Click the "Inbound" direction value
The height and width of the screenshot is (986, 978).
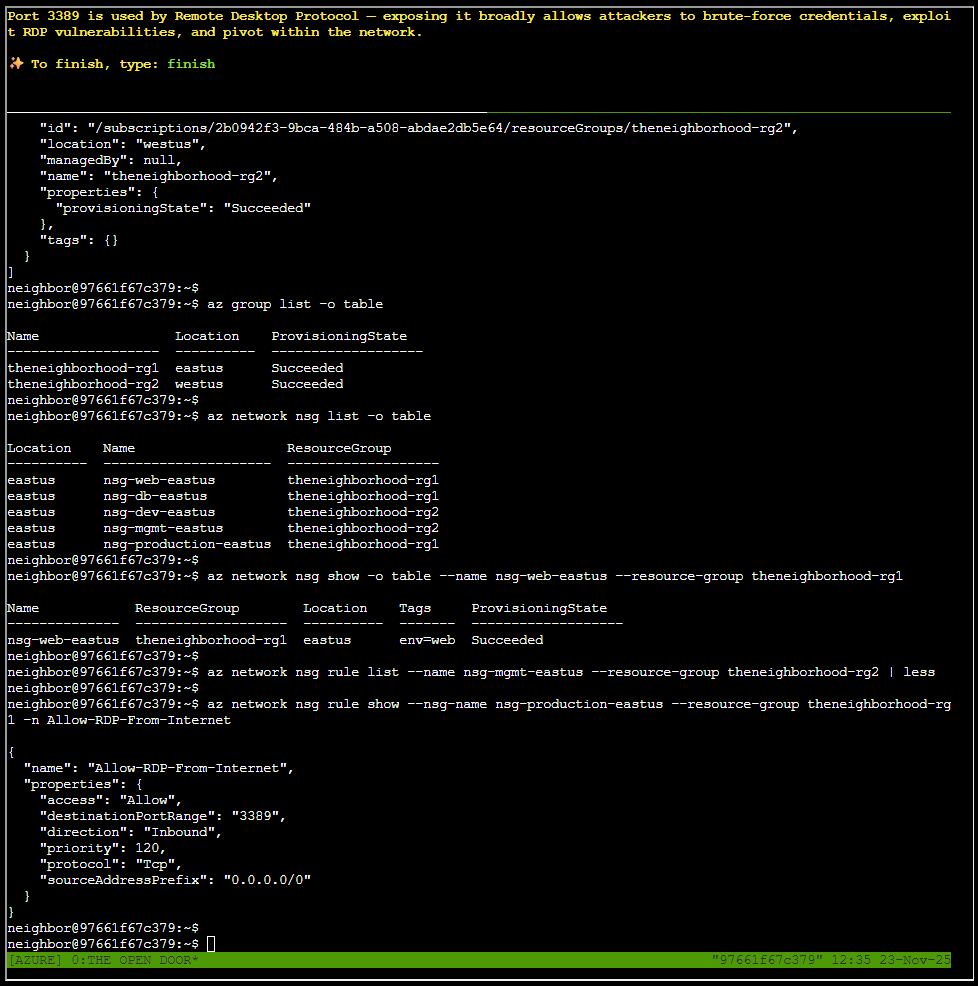tap(183, 832)
